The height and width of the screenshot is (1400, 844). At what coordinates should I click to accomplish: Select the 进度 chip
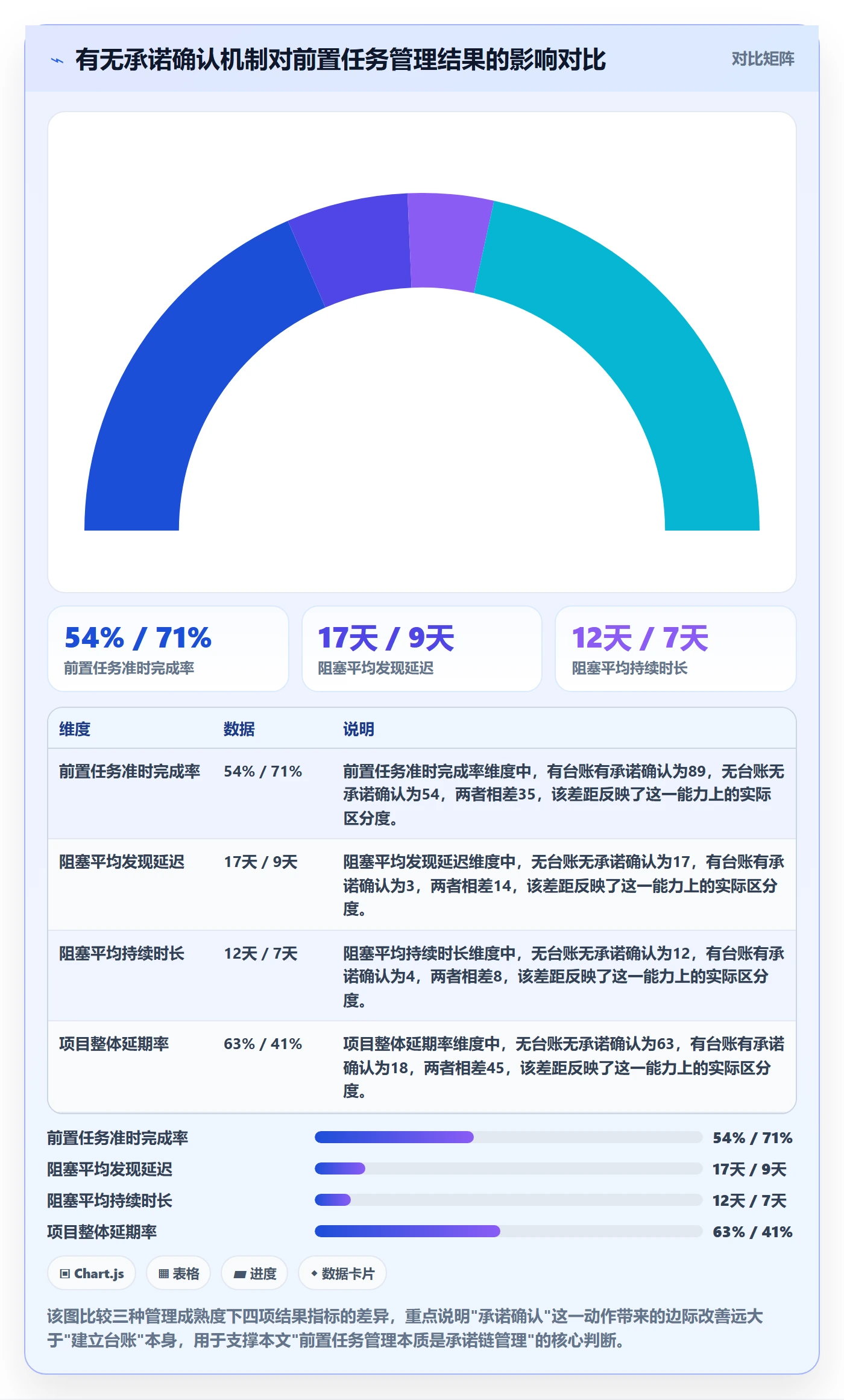pos(254,1273)
